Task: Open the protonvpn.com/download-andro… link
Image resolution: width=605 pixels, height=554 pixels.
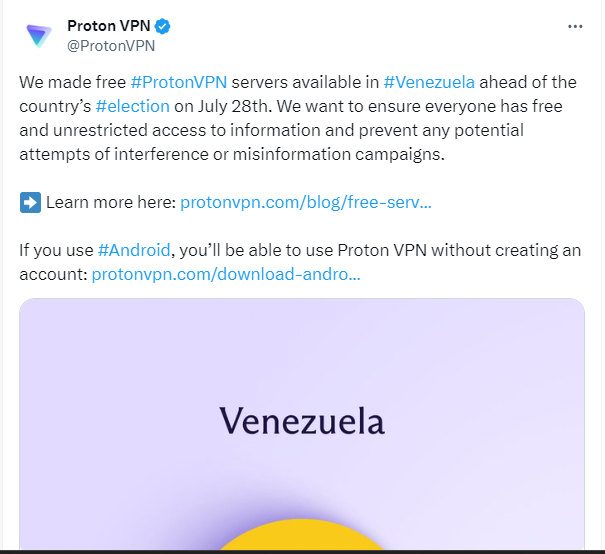Action: [226, 274]
